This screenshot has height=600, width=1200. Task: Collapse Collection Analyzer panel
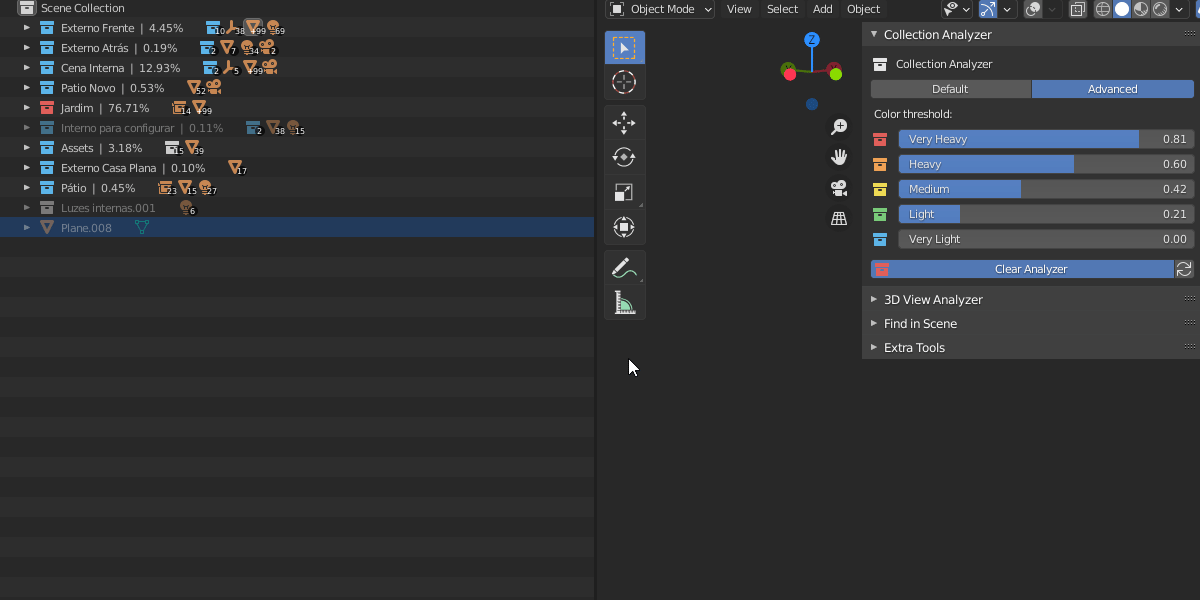point(874,34)
